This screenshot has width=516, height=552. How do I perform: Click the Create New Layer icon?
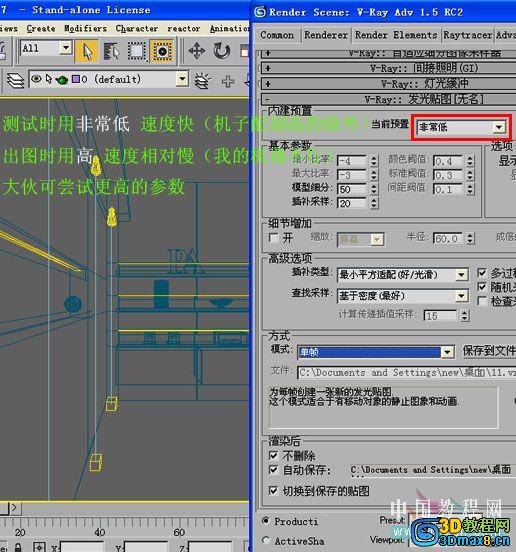point(202,81)
